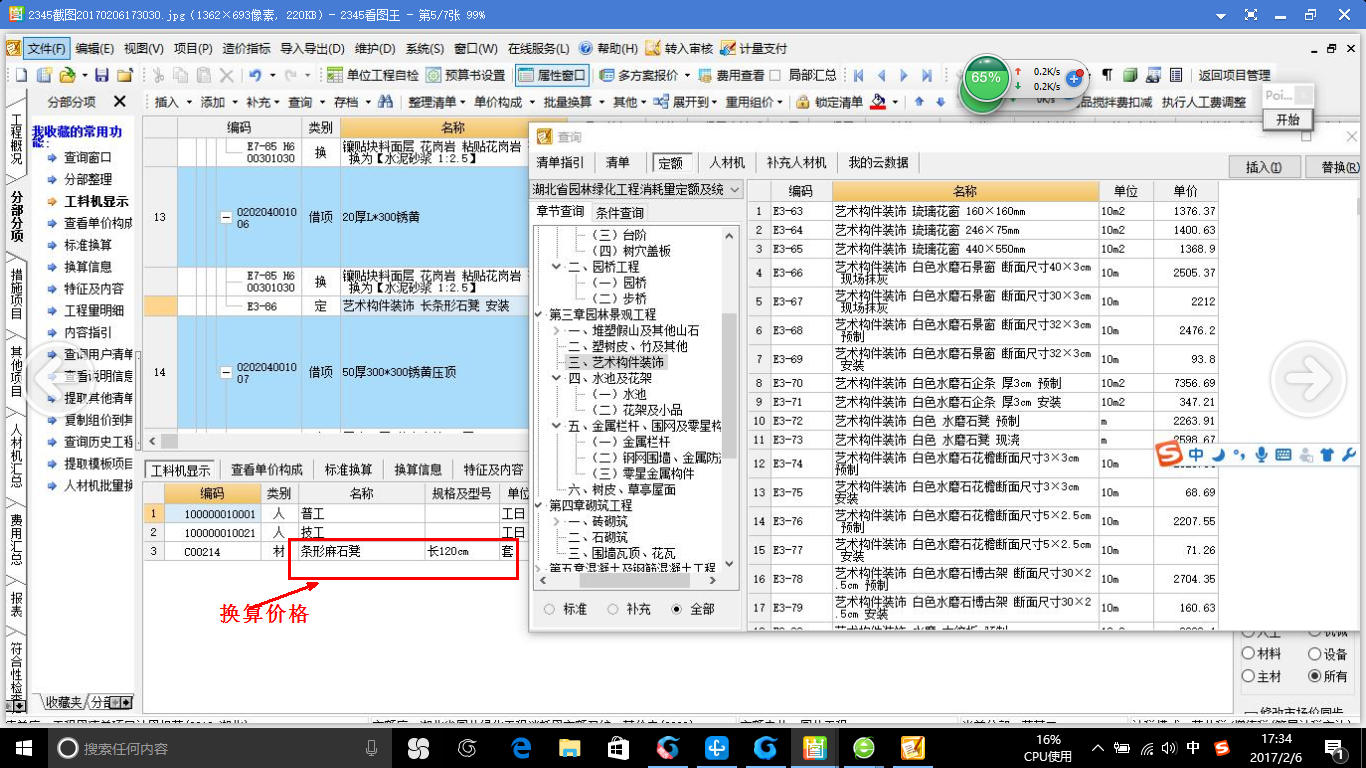The width and height of the screenshot is (1366, 768).
Task: Click the 插入(I) button in query window
Action: pos(1264,167)
